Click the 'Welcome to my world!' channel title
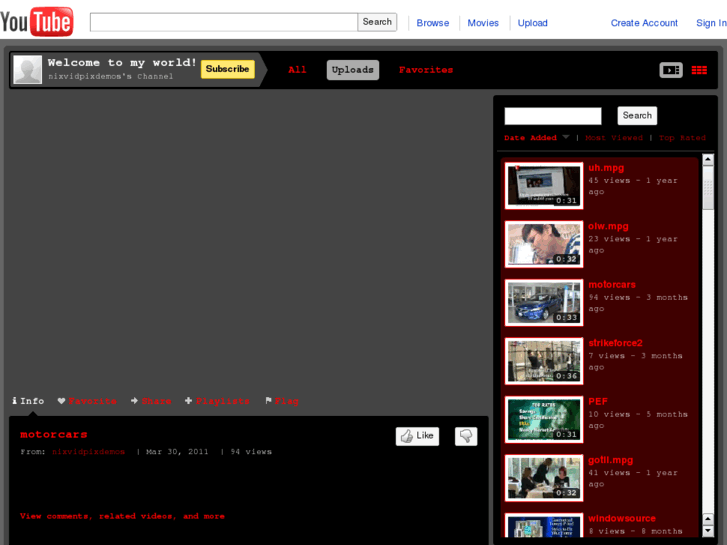727x545 pixels. 122,62
